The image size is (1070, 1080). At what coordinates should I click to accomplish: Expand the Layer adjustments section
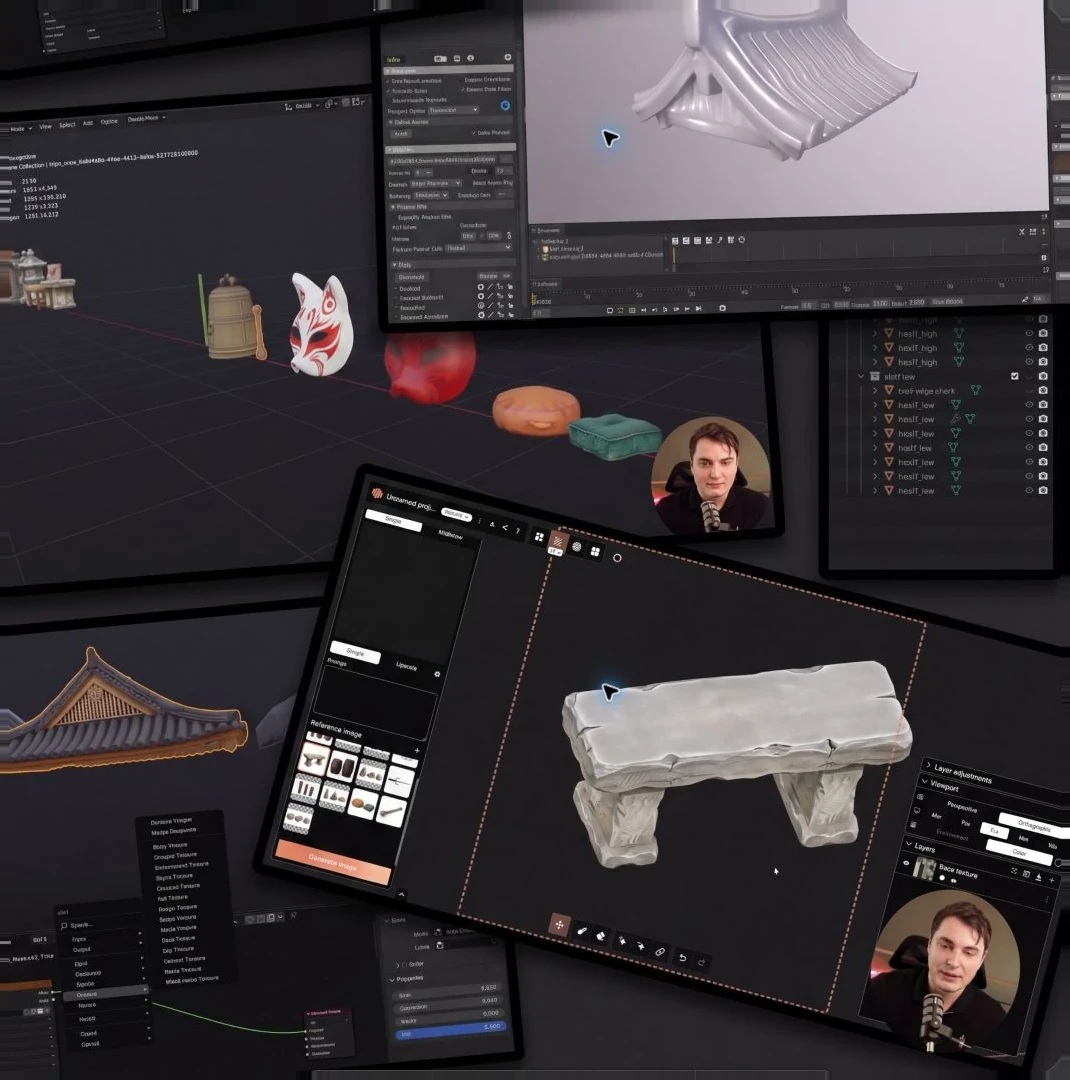point(927,765)
